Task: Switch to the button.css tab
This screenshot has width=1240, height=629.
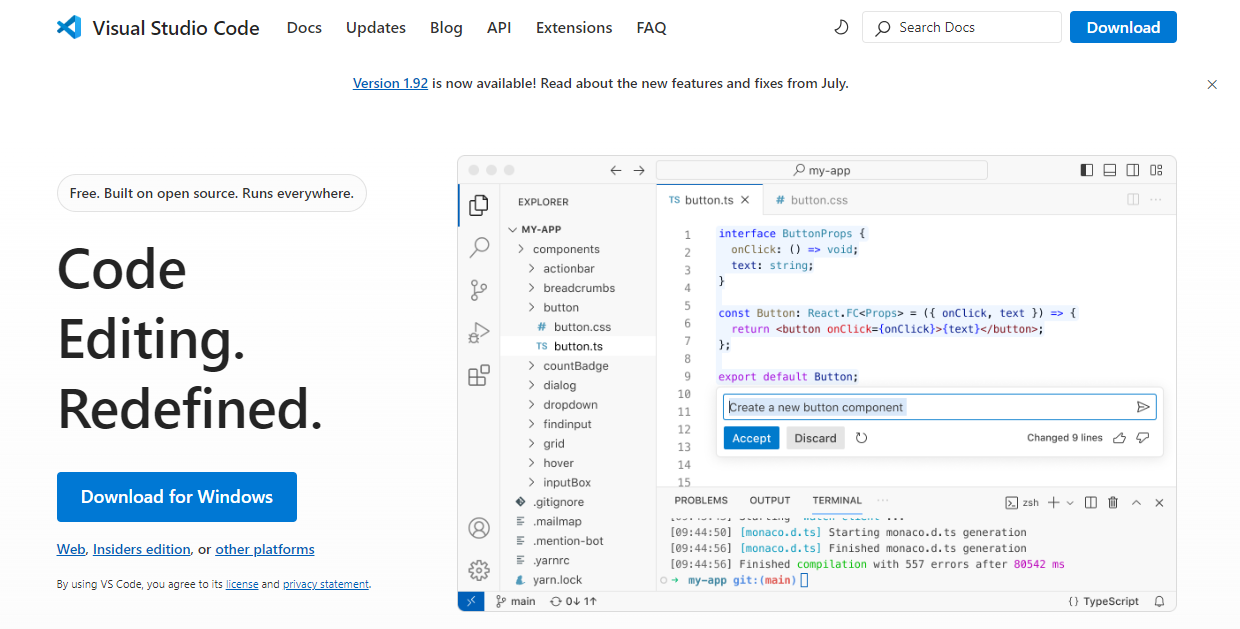Action: click(818, 199)
